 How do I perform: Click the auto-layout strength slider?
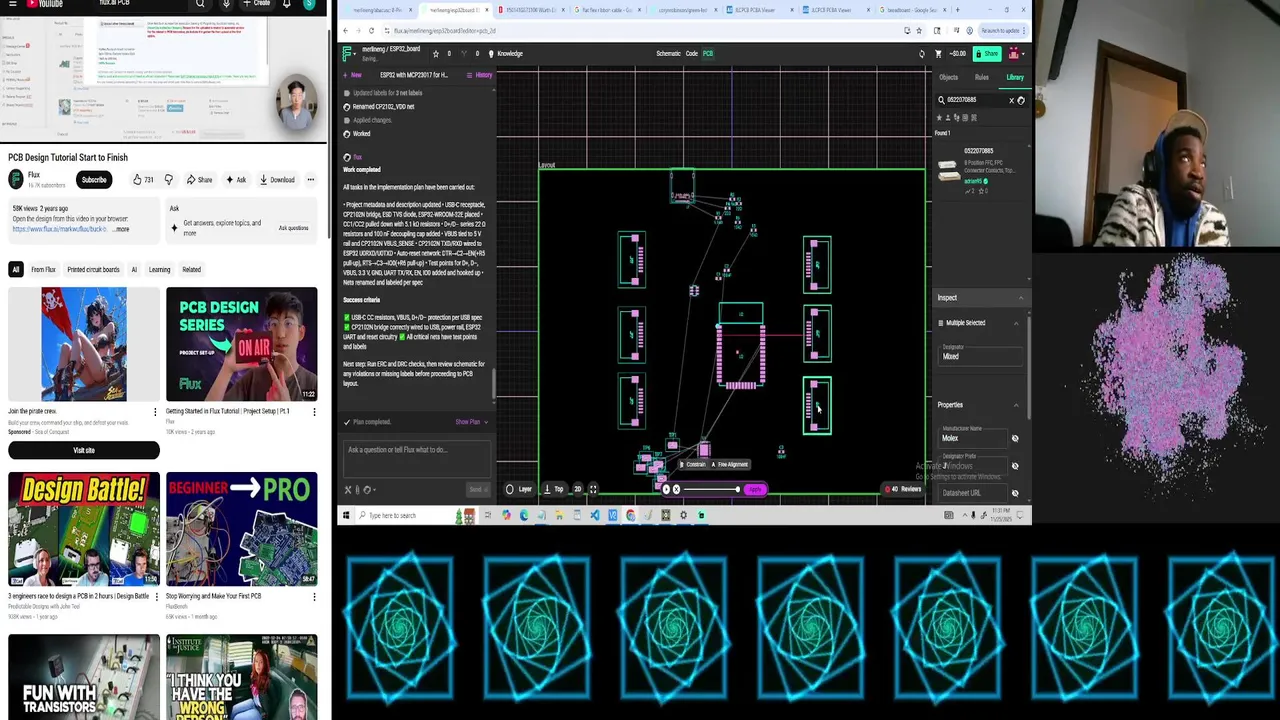[711, 489]
